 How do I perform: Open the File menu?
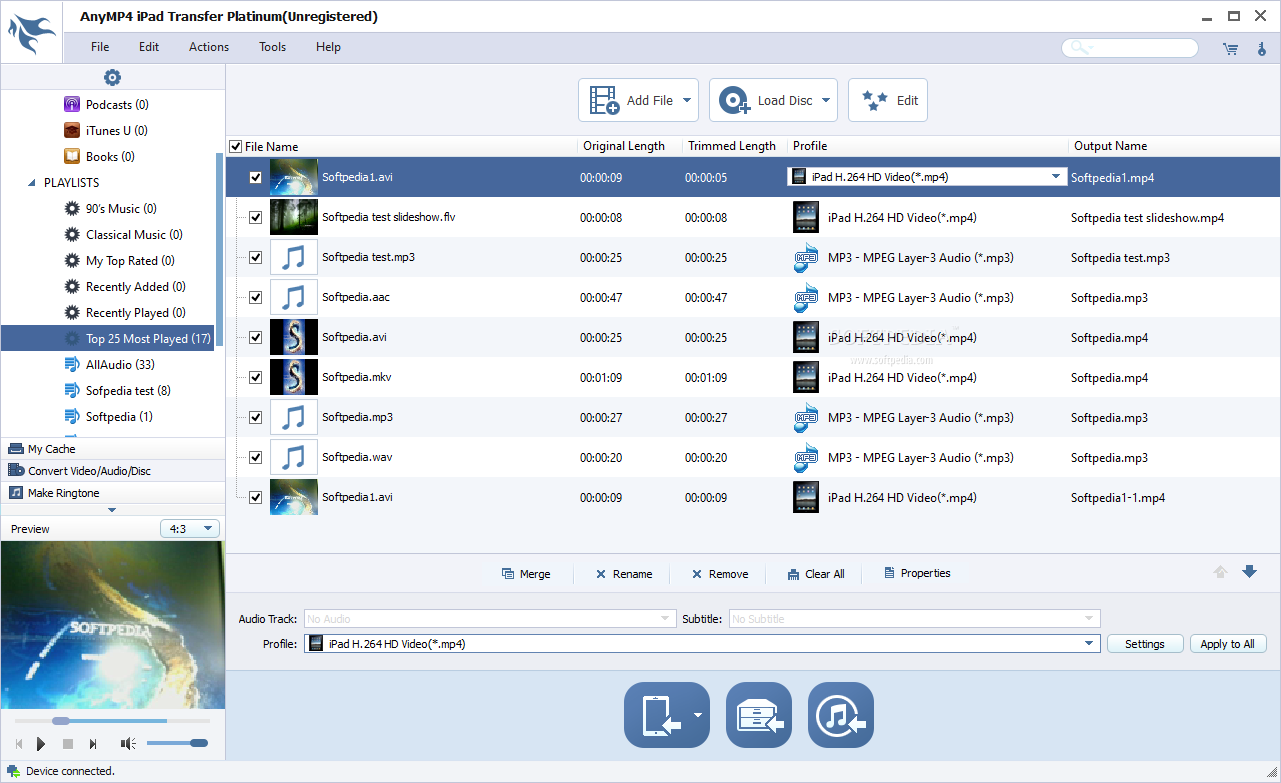coord(100,47)
